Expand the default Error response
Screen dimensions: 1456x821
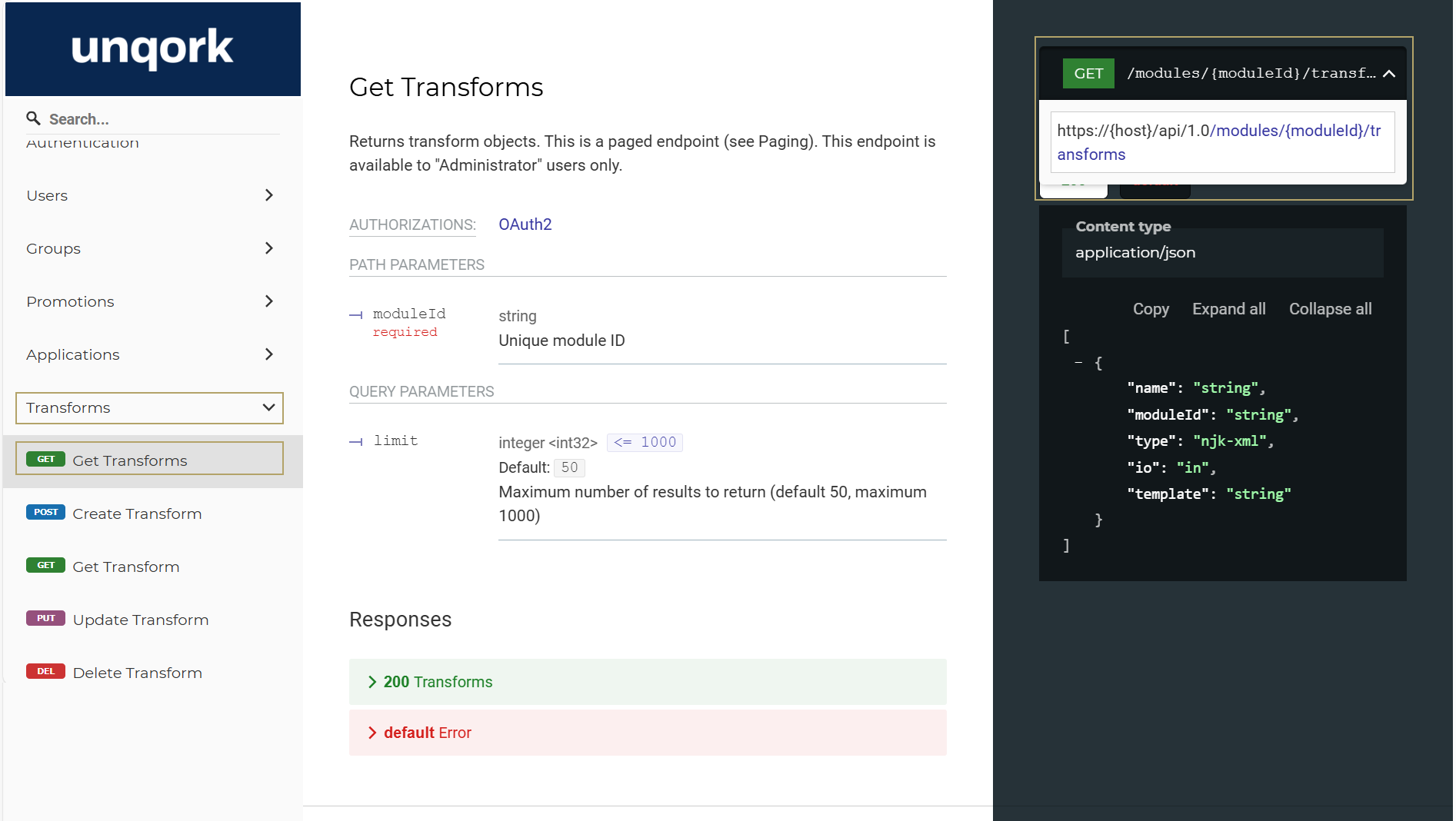[x=648, y=733]
